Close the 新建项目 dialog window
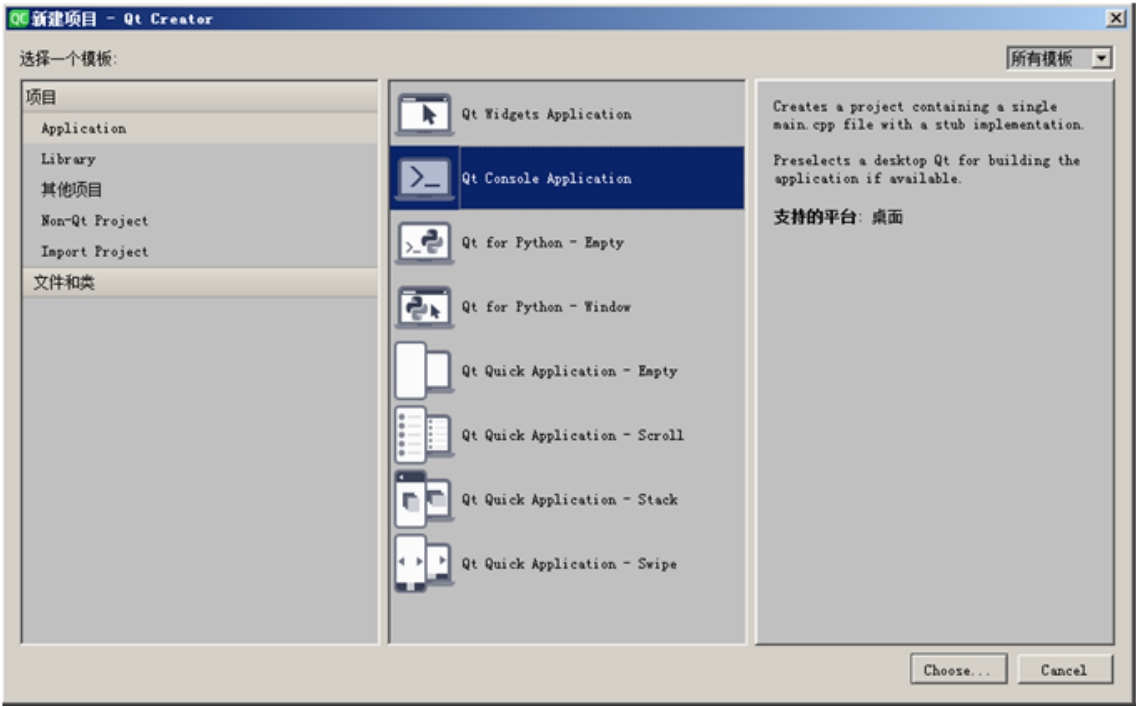The width and height of the screenshot is (1136, 707). (x=1116, y=19)
